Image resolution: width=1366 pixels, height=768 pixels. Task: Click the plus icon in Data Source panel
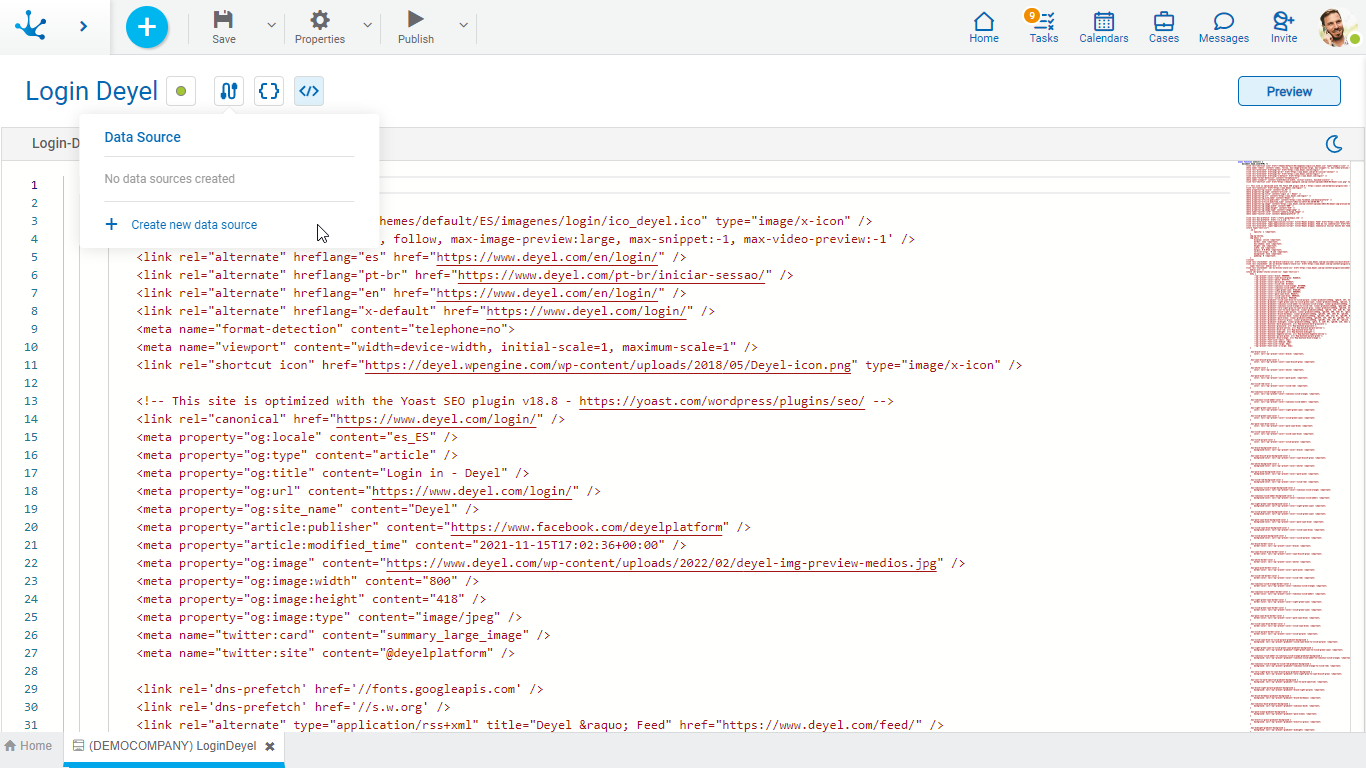(x=111, y=225)
